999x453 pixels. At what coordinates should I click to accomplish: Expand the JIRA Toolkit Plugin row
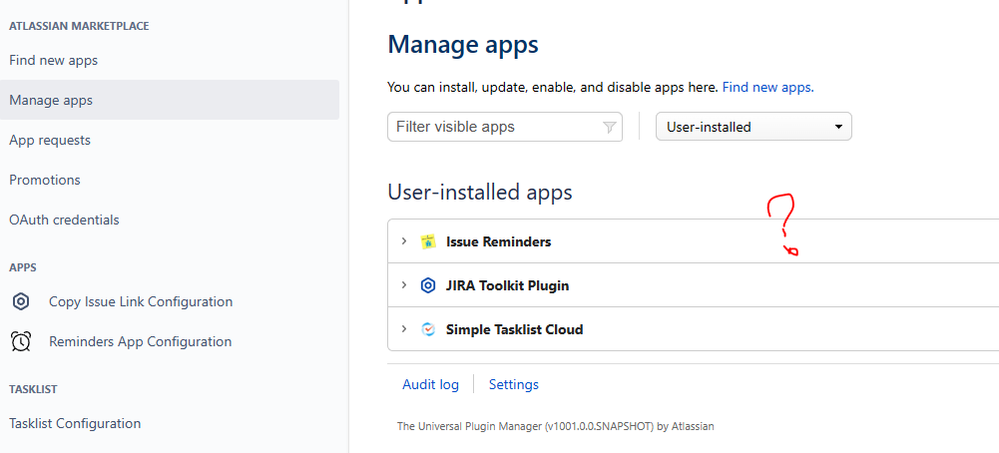(403, 285)
